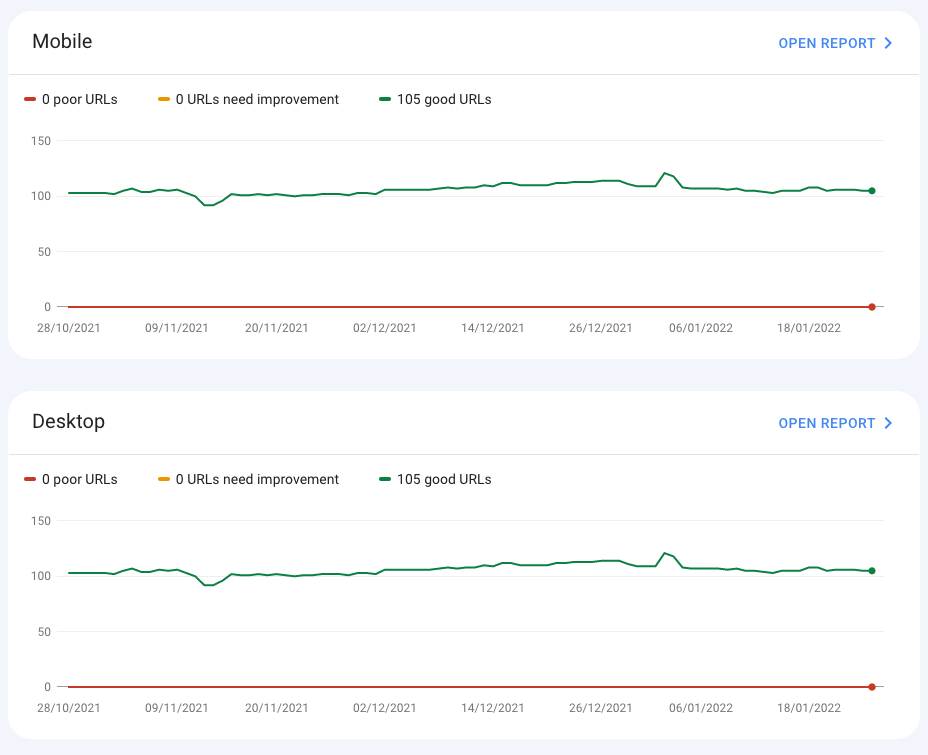Click the red endpoint dot on the Desktop chart baseline

click(x=871, y=687)
